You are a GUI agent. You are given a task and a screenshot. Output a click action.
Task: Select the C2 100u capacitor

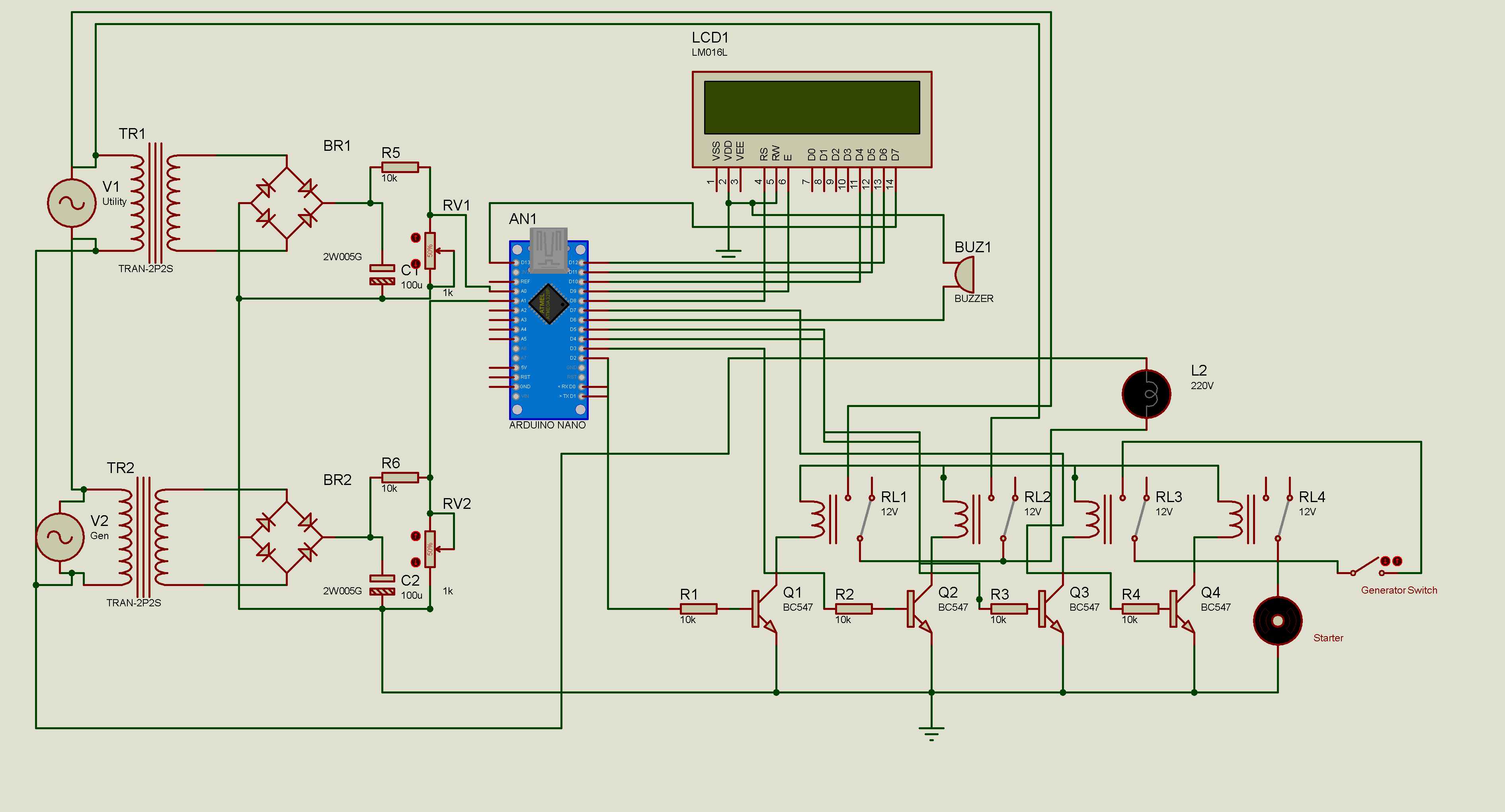tap(382, 585)
